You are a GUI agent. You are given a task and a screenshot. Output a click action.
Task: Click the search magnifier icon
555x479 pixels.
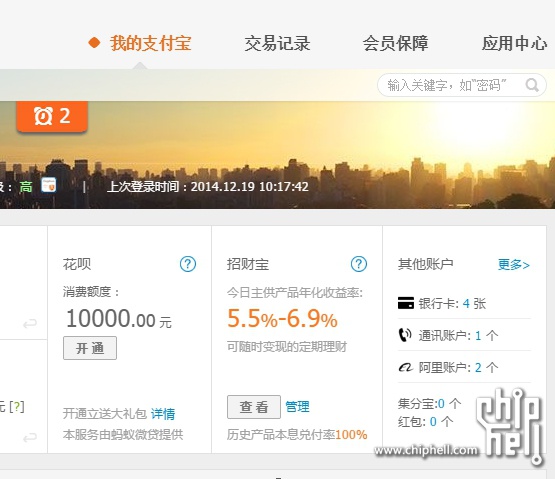[532, 85]
